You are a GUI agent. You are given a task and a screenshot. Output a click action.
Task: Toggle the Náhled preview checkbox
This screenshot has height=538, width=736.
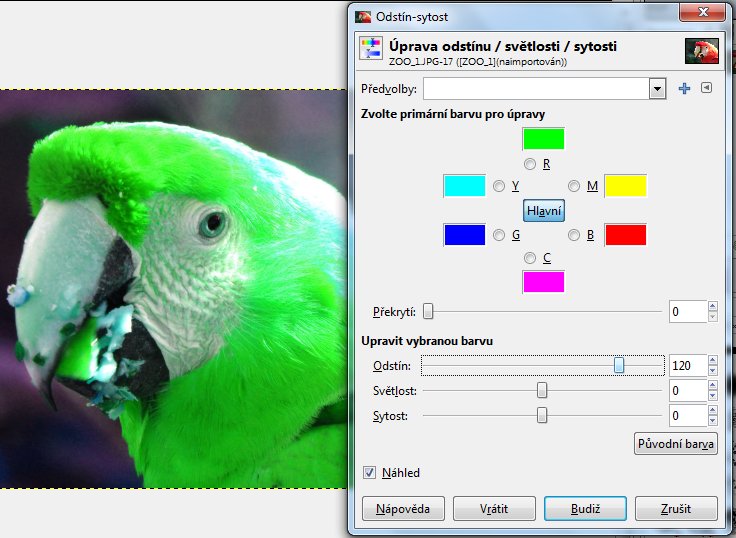(369, 472)
